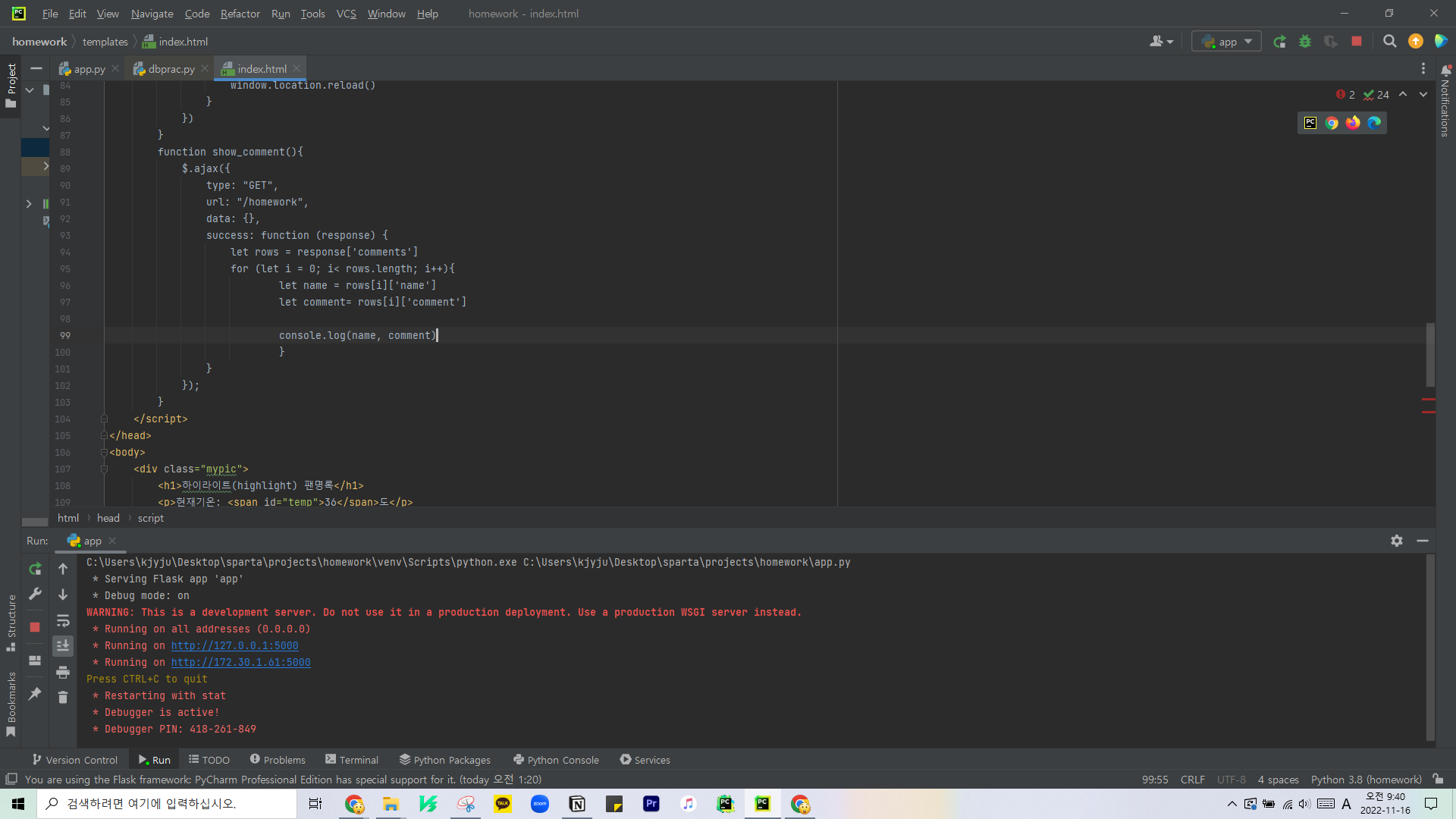Screen dimensions: 1456x819
Task: Toggle scroll to end in Run console
Action: [63, 646]
